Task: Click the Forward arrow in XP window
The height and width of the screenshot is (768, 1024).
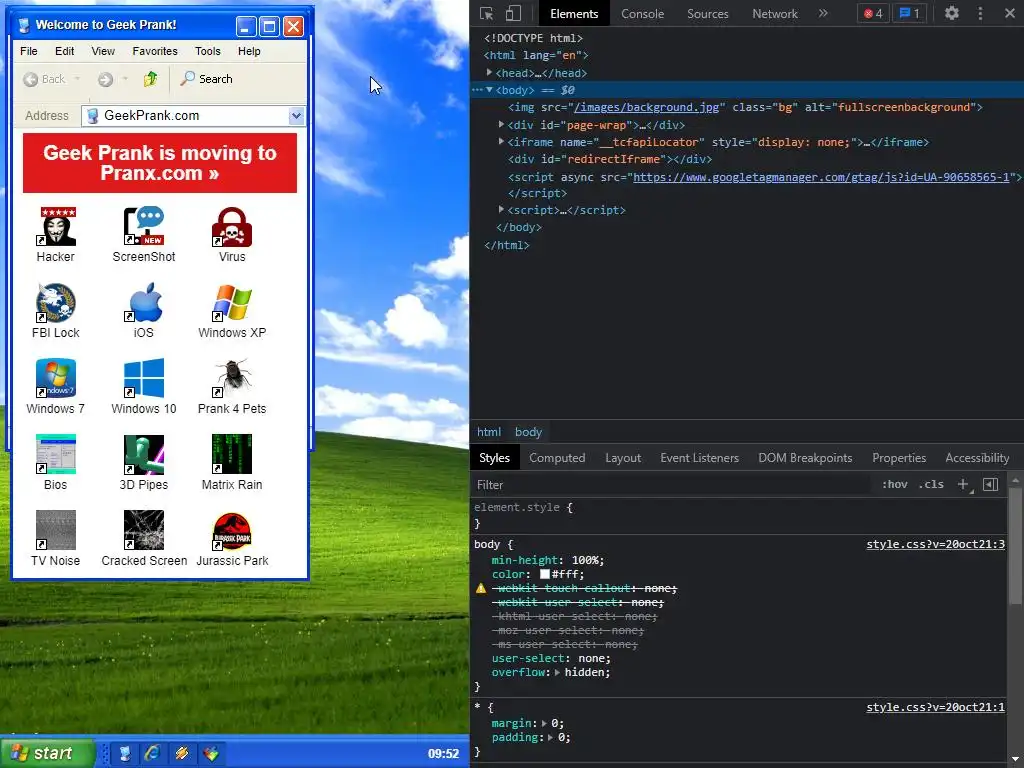Action: [x=105, y=79]
